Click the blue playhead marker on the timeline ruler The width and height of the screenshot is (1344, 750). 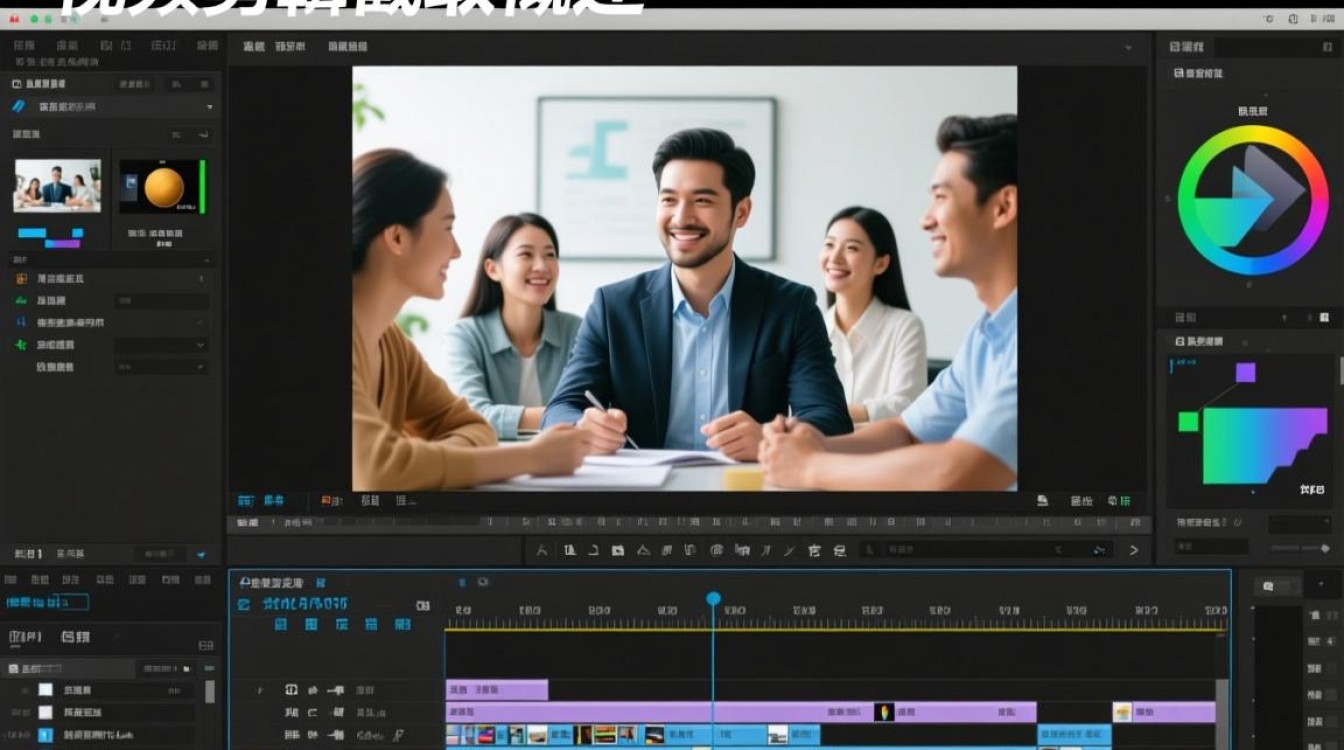pos(713,599)
